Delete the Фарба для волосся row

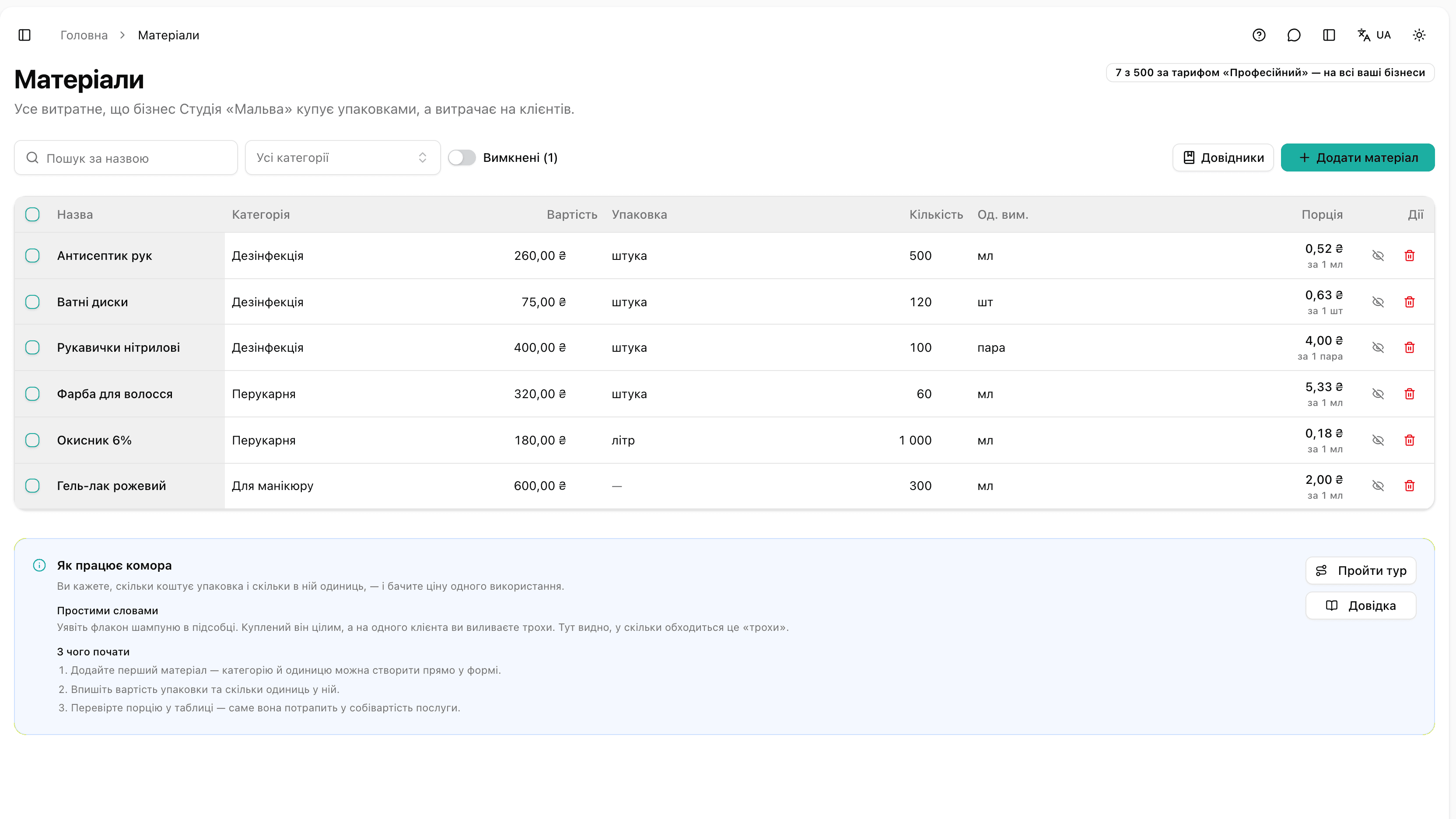[x=1410, y=394]
